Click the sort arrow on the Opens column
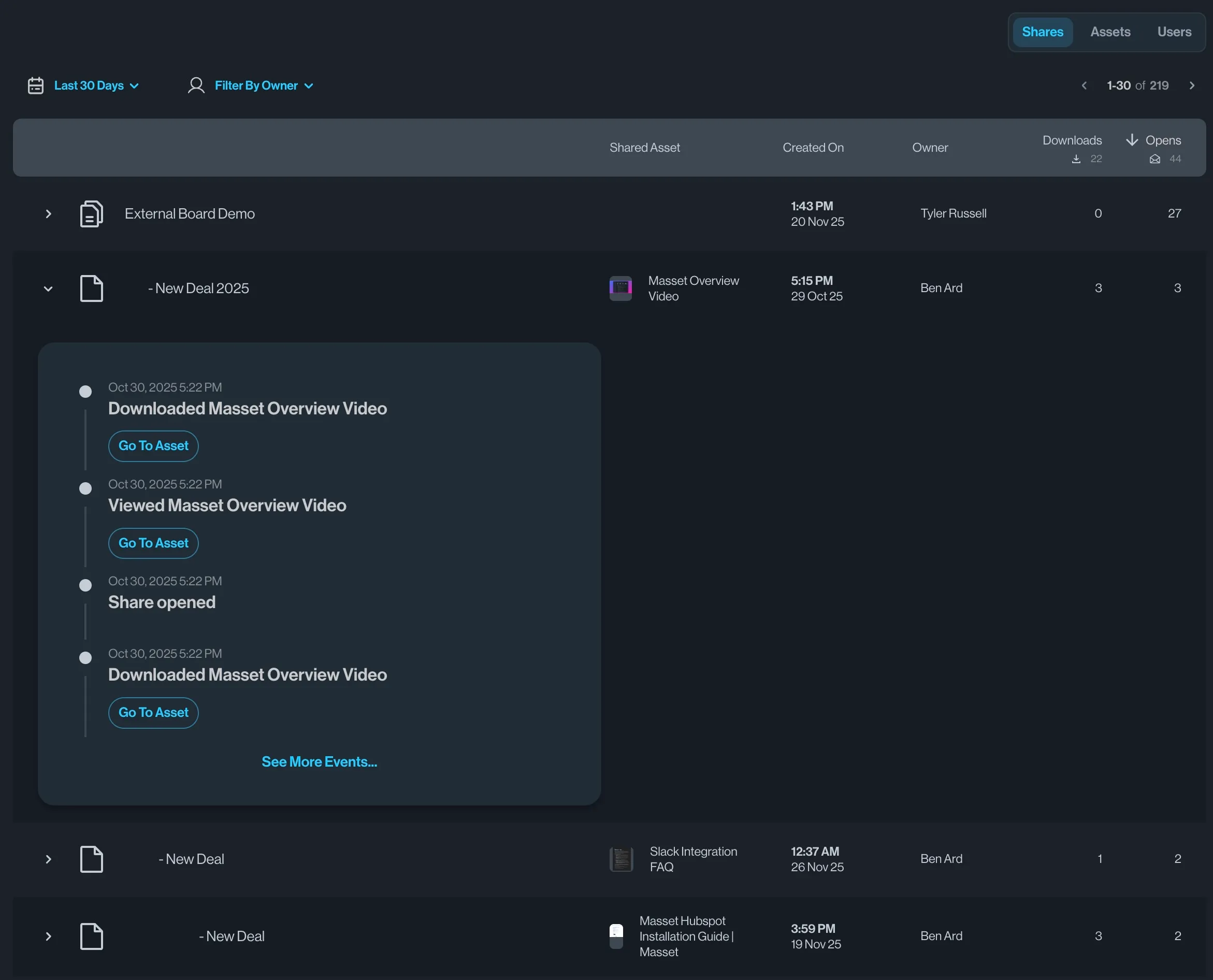1213x980 pixels. (x=1131, y=140)
